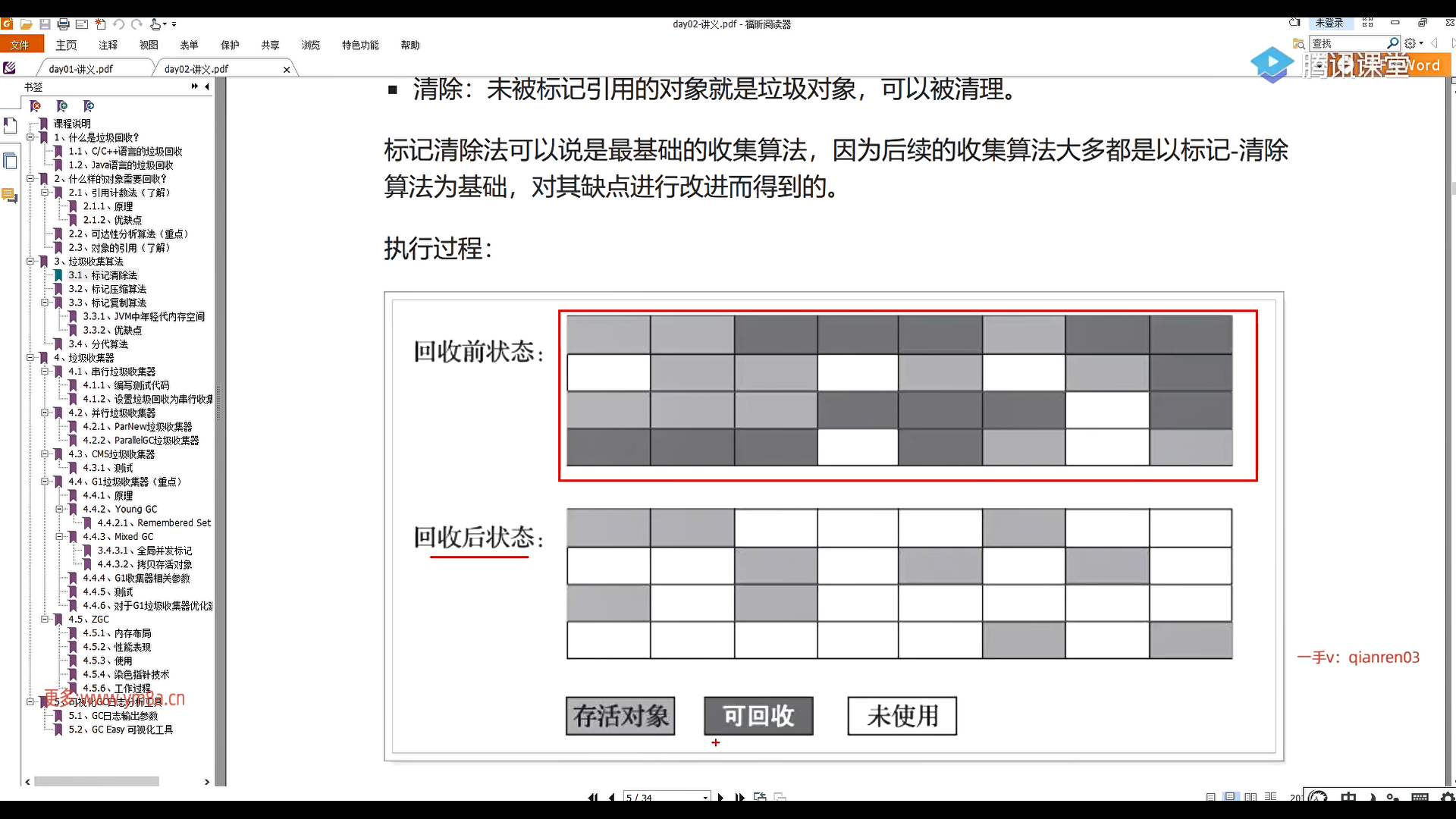Click the Print icon in quick toolbar
This screenshot has height=819, width=1456.
click(x=64, y=24)
